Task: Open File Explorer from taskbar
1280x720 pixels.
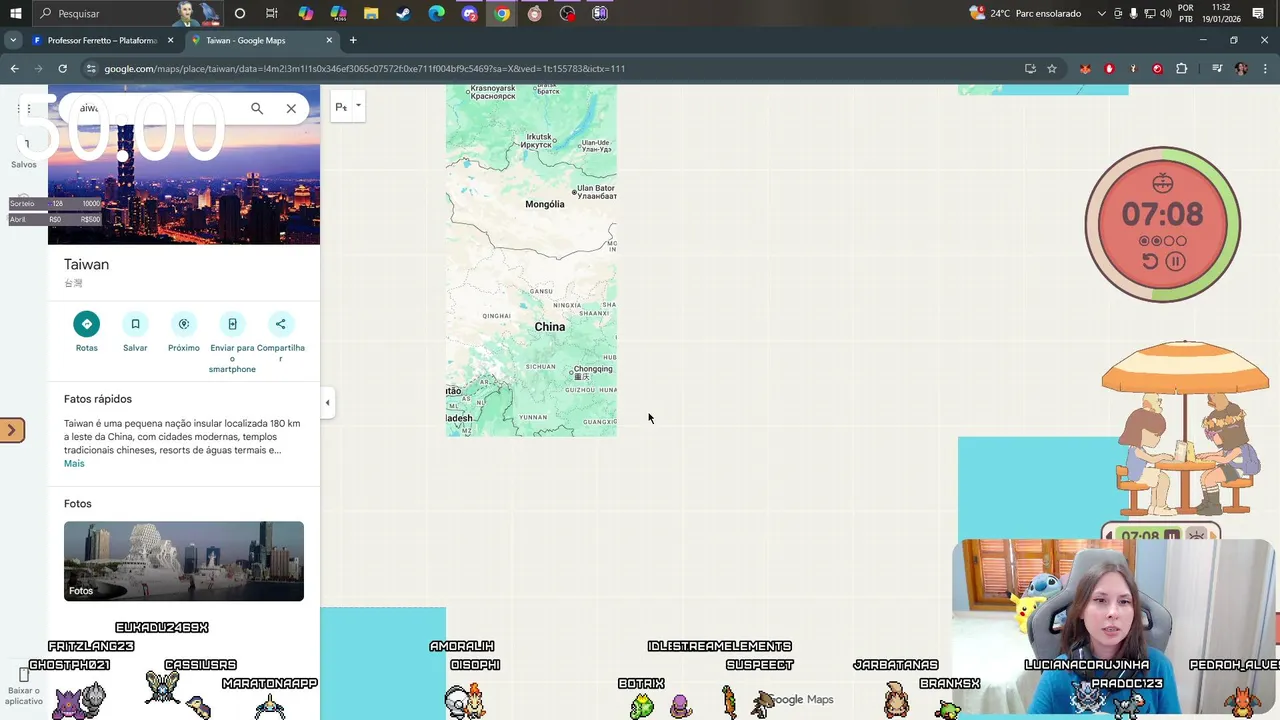Action: (371, 14)
